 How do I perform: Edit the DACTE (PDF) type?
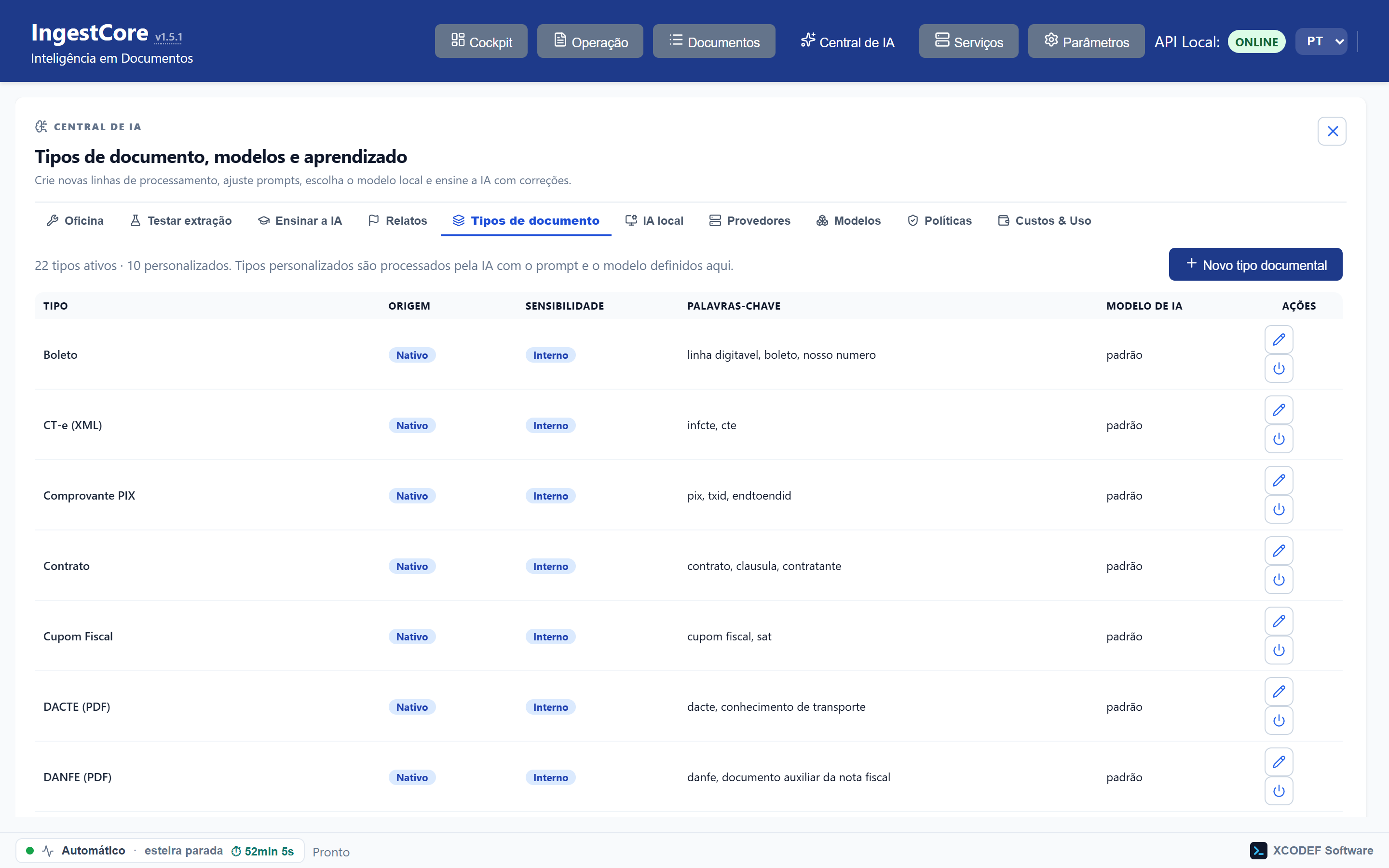pyautogui.click(x=1278, y=692)
